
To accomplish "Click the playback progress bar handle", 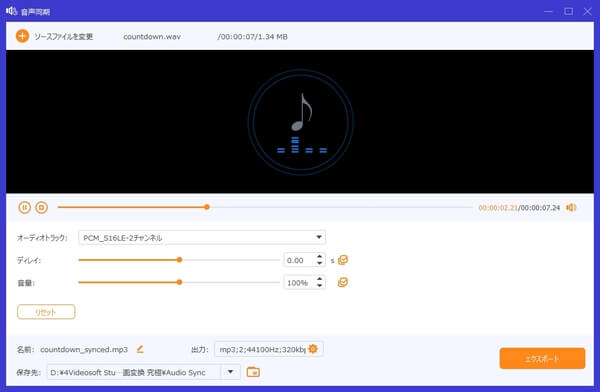I will coord(207,207).
